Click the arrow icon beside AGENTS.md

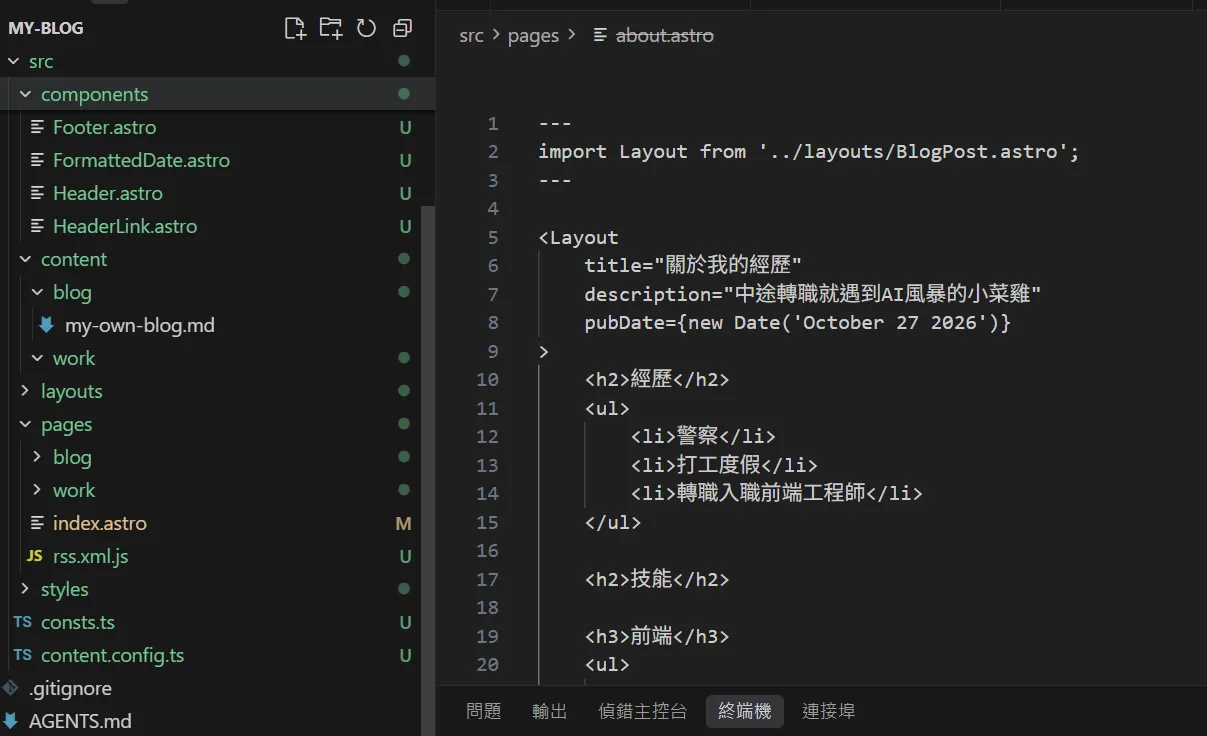pos(10,721)
